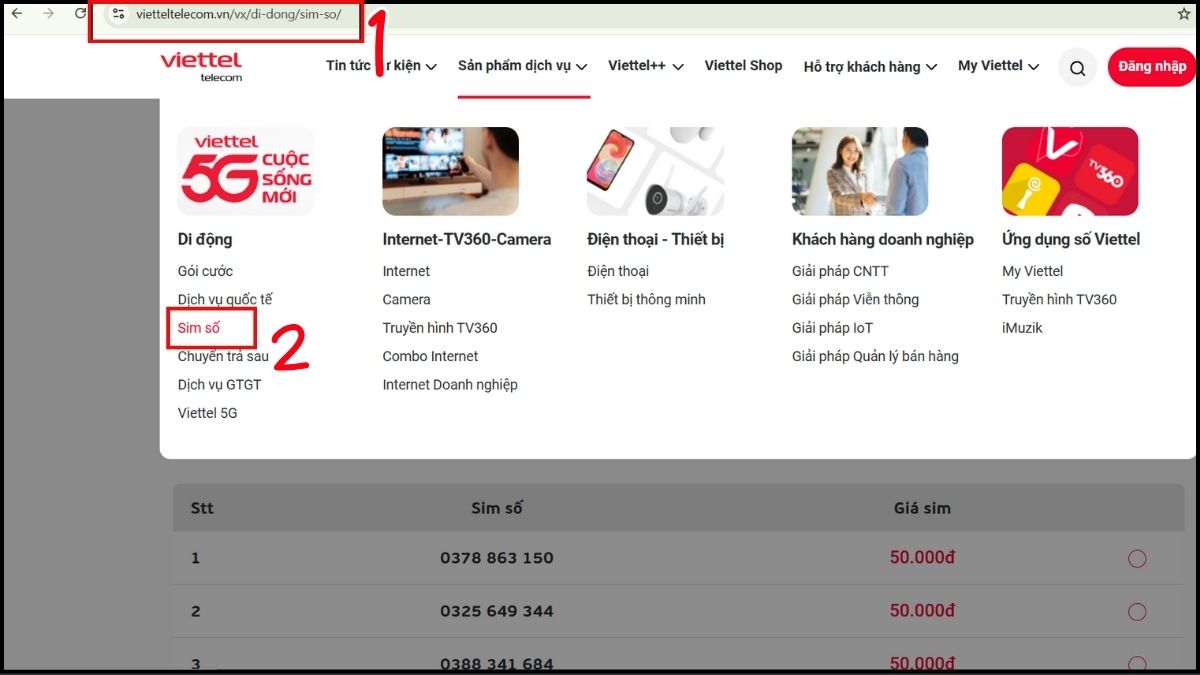Select the Viettel Shop menu item
This screenshot has width=1200, height=675.
[x=743, y=66]
